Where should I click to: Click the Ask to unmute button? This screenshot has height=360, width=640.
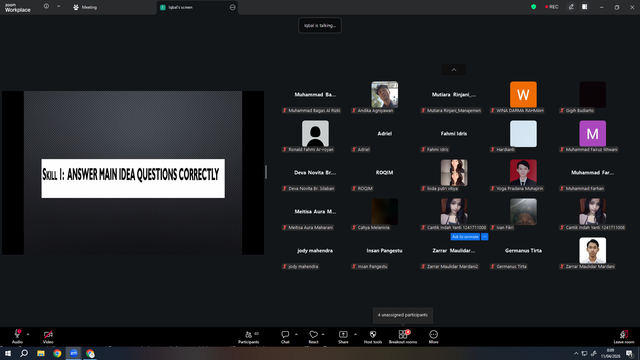click(465, 237)
